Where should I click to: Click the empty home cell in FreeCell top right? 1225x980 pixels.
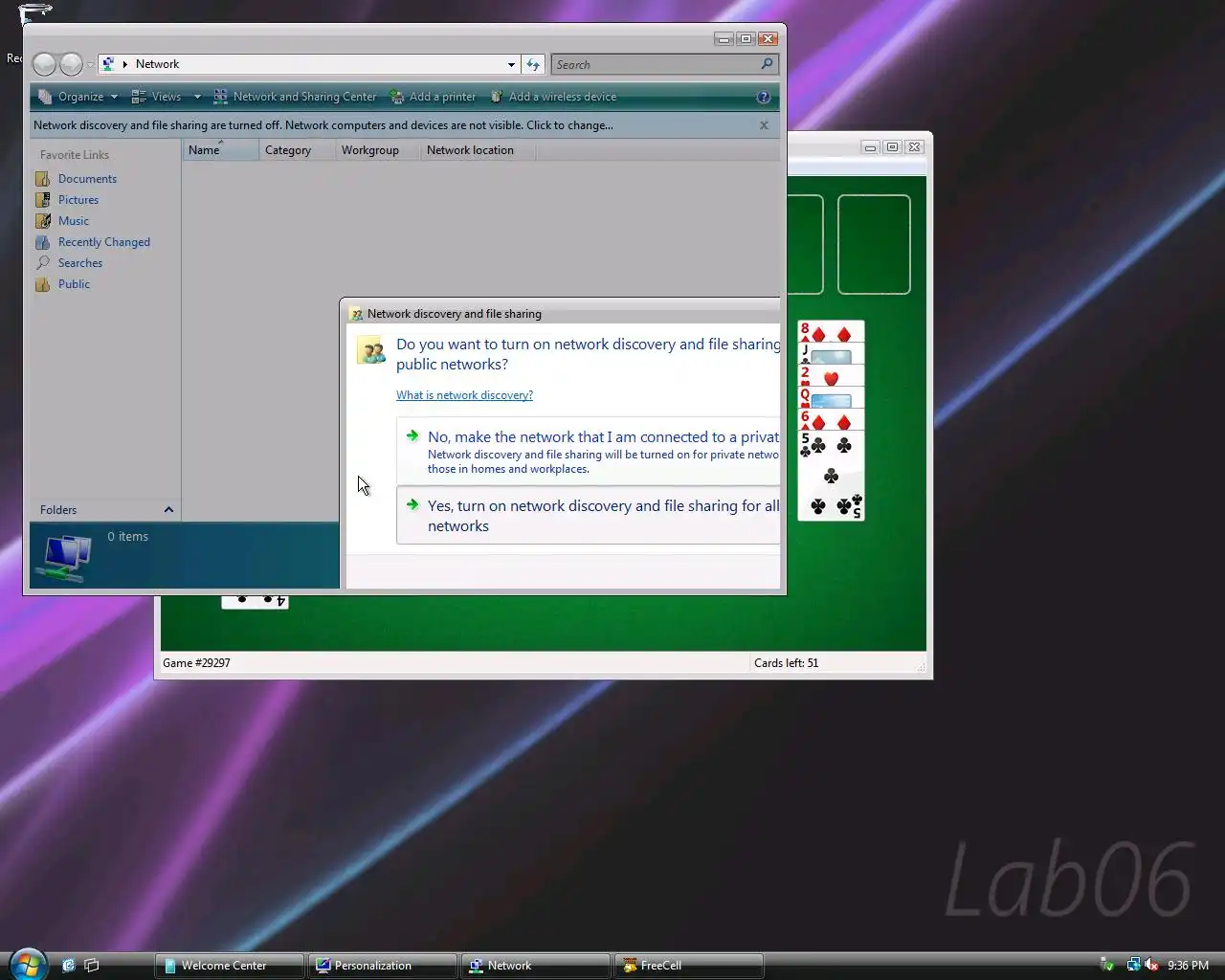point(874,244)
